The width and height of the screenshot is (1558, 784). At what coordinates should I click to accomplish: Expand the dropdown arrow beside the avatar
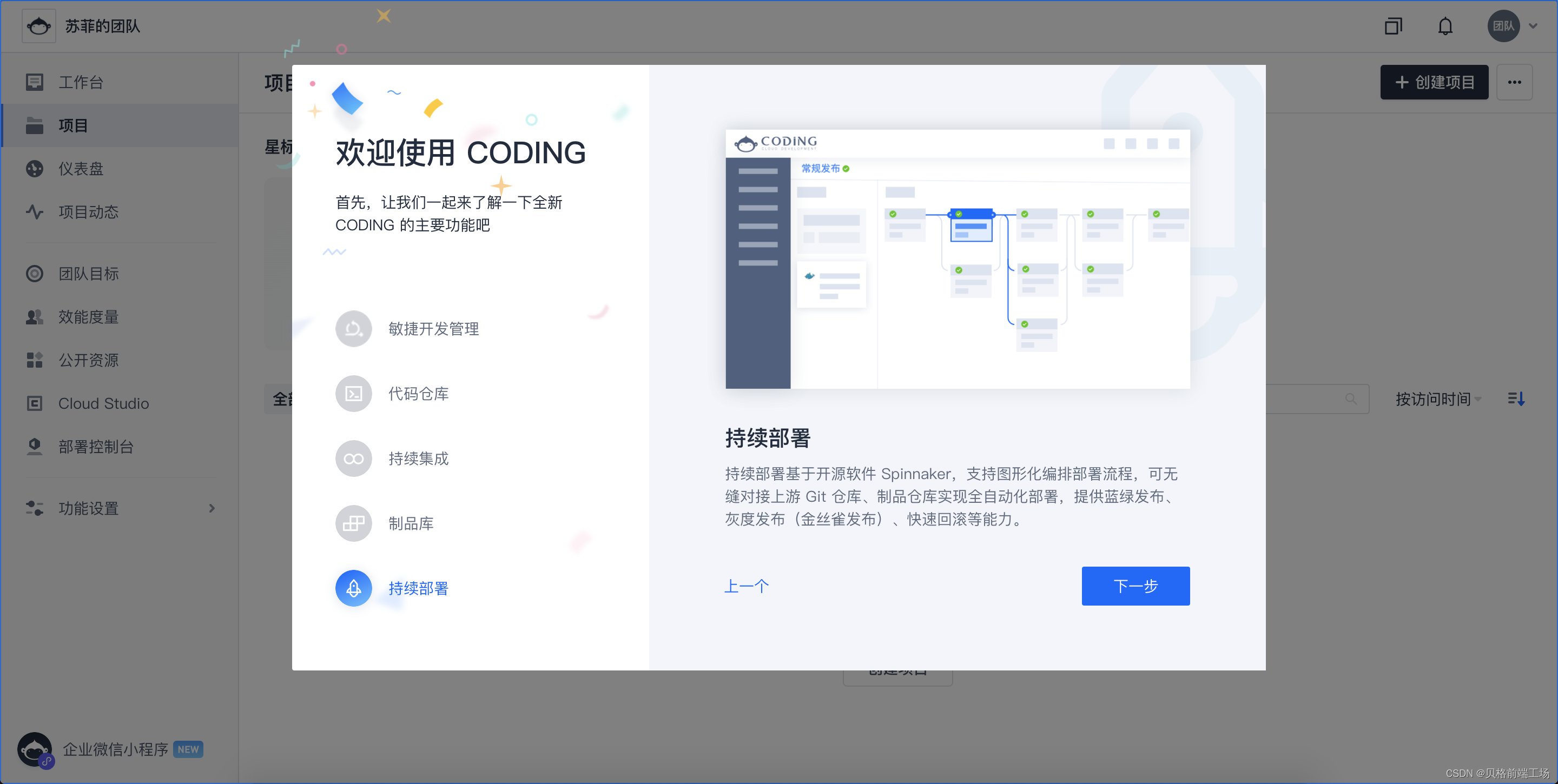coord(1533,26)
